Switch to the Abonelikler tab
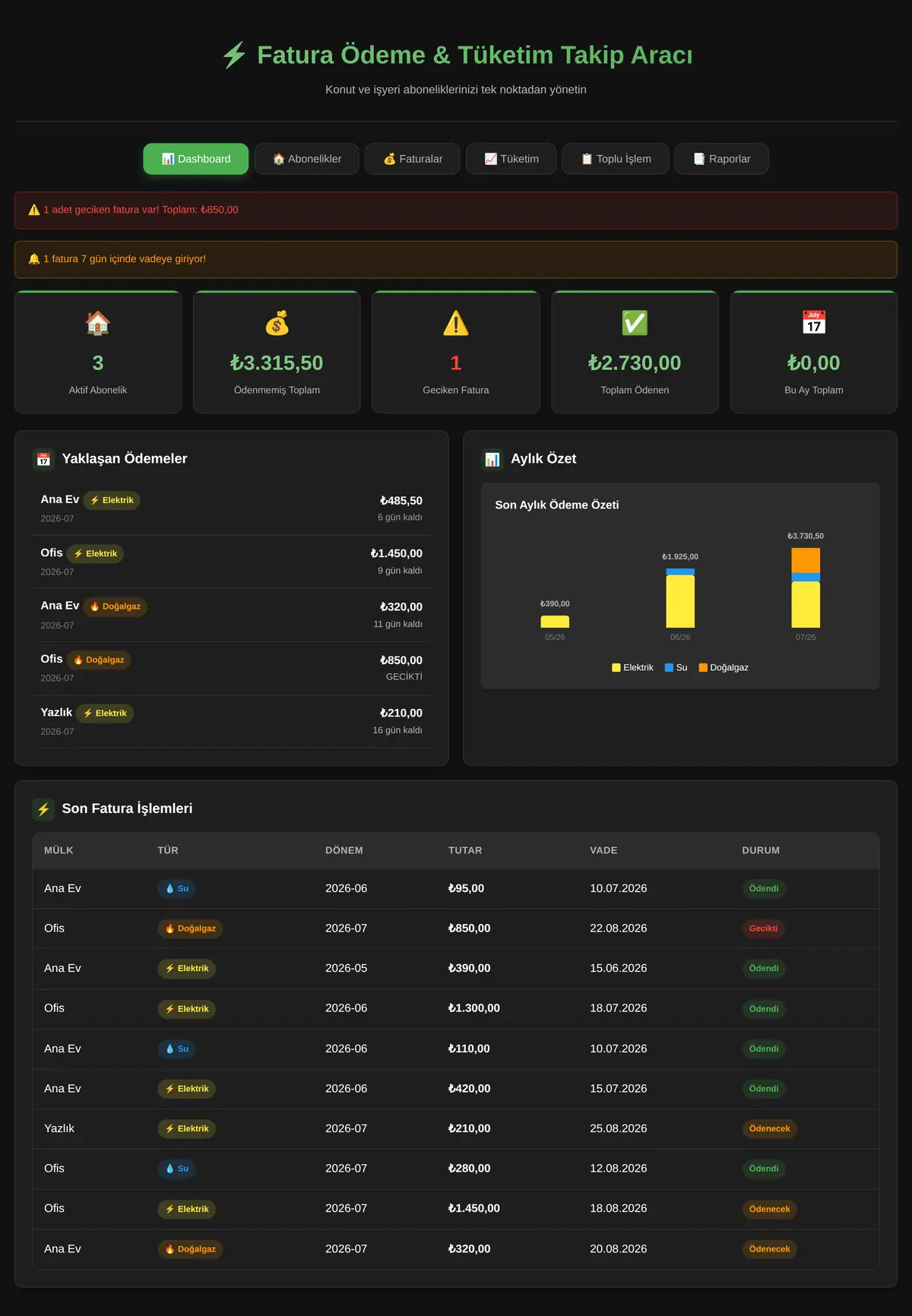 tap(307, 159)
